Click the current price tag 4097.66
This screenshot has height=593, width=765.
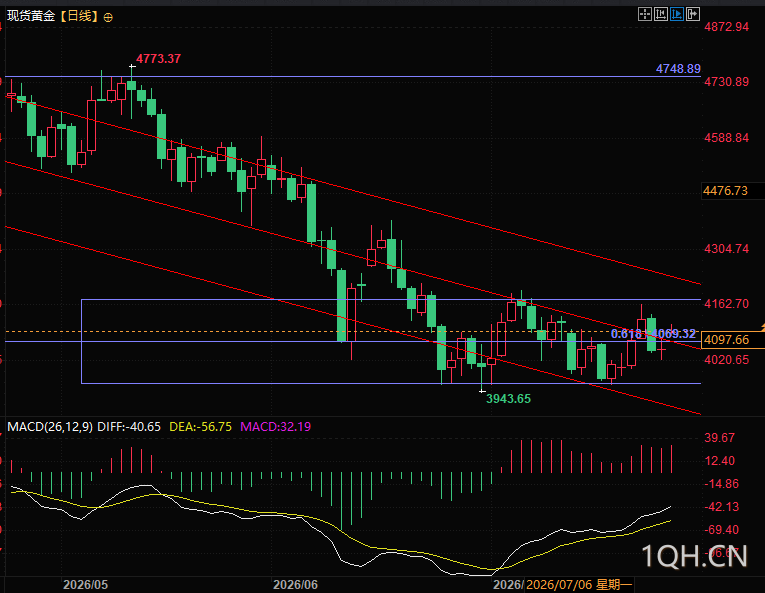click(726, 340)
